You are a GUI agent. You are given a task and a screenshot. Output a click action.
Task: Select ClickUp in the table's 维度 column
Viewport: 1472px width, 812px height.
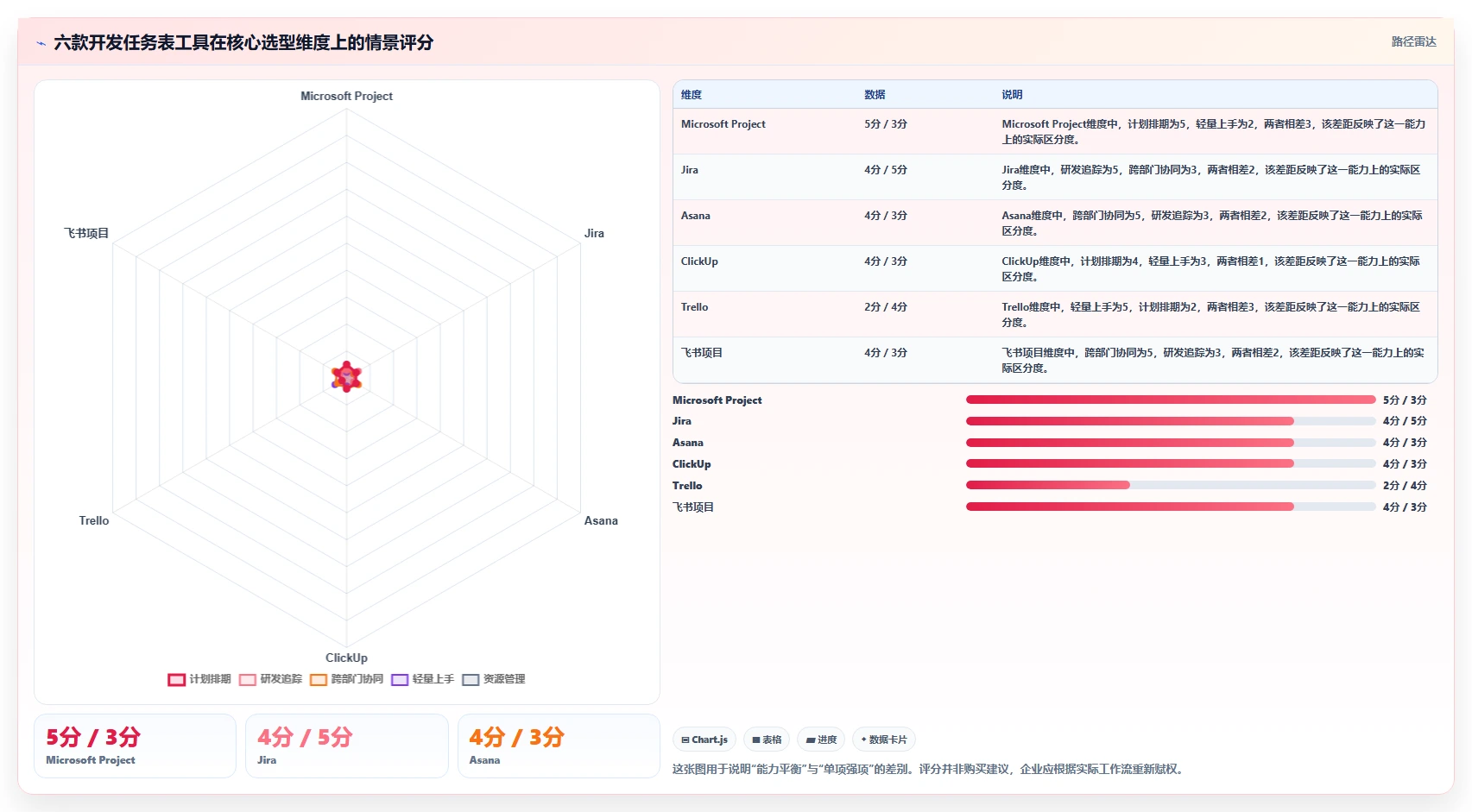click(x=699, y=261)
